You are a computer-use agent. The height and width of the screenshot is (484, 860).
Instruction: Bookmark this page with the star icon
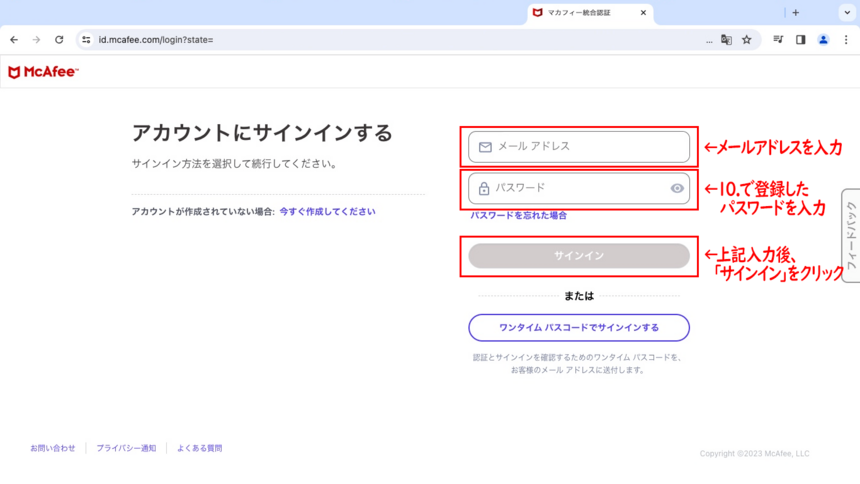coord(746,40)
